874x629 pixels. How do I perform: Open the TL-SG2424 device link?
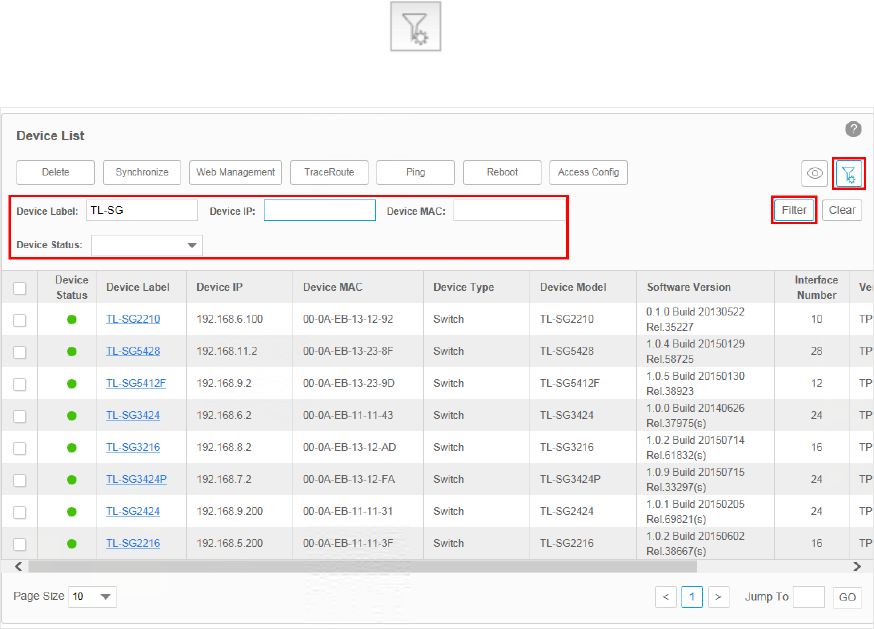point(133,512)
